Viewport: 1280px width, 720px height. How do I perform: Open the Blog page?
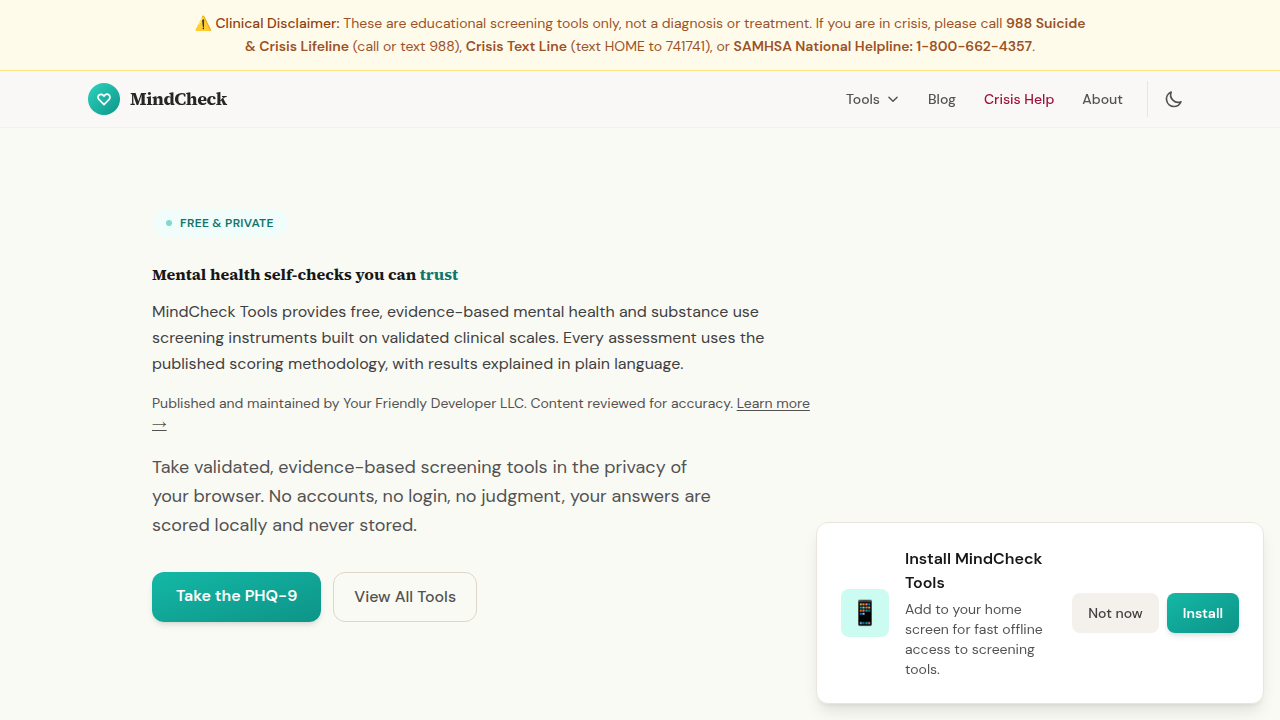pos(942,99)
